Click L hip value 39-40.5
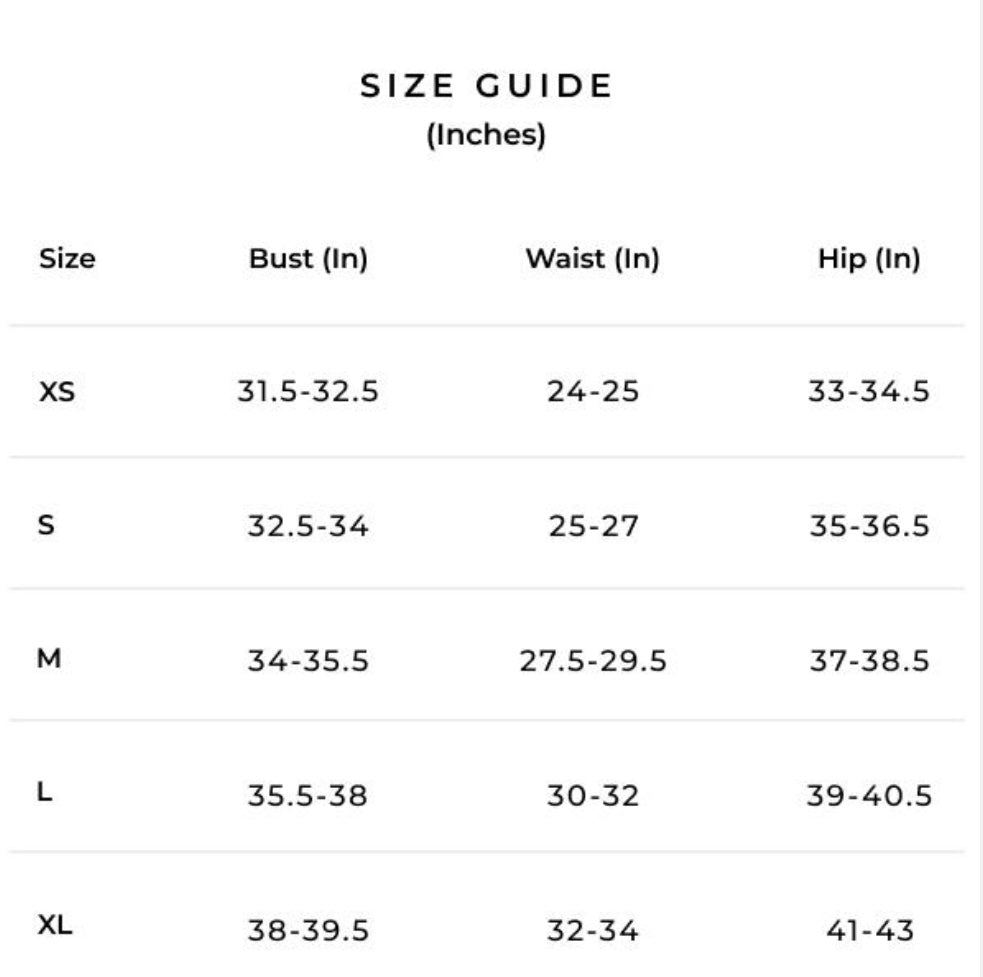This screenshot has height=977, width=983. click(869, 796)
